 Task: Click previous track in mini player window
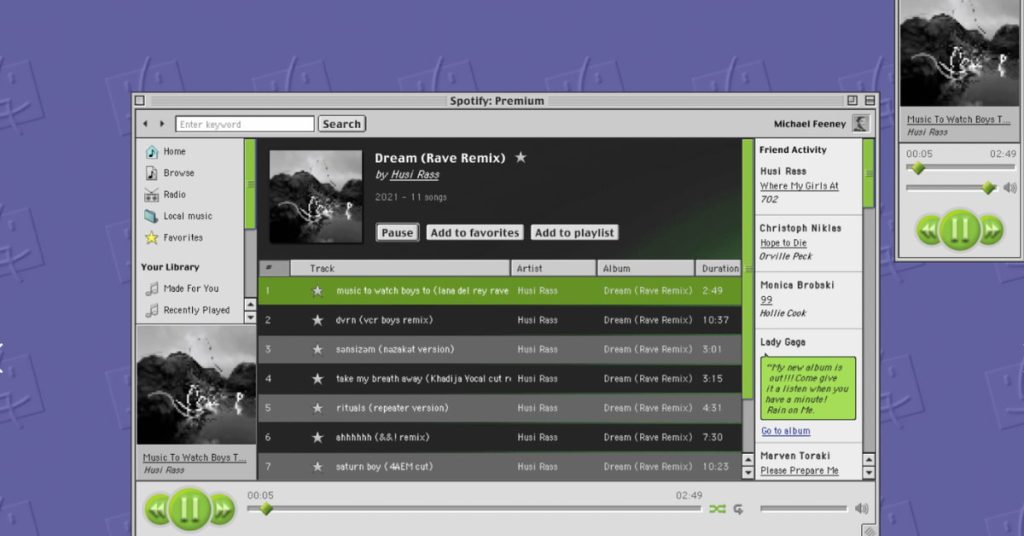click(929, 230)
